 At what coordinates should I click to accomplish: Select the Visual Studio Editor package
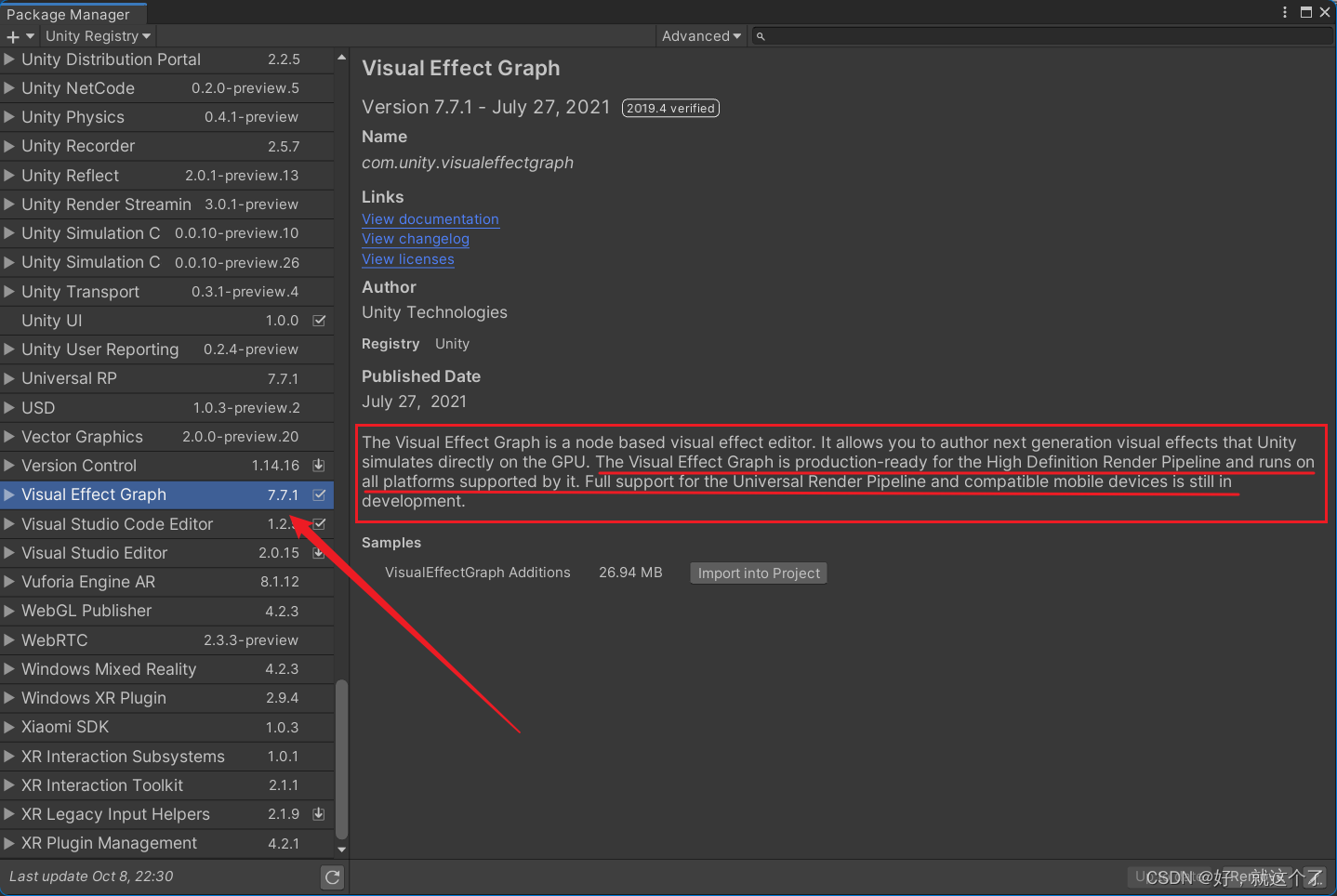click(166, 553)
